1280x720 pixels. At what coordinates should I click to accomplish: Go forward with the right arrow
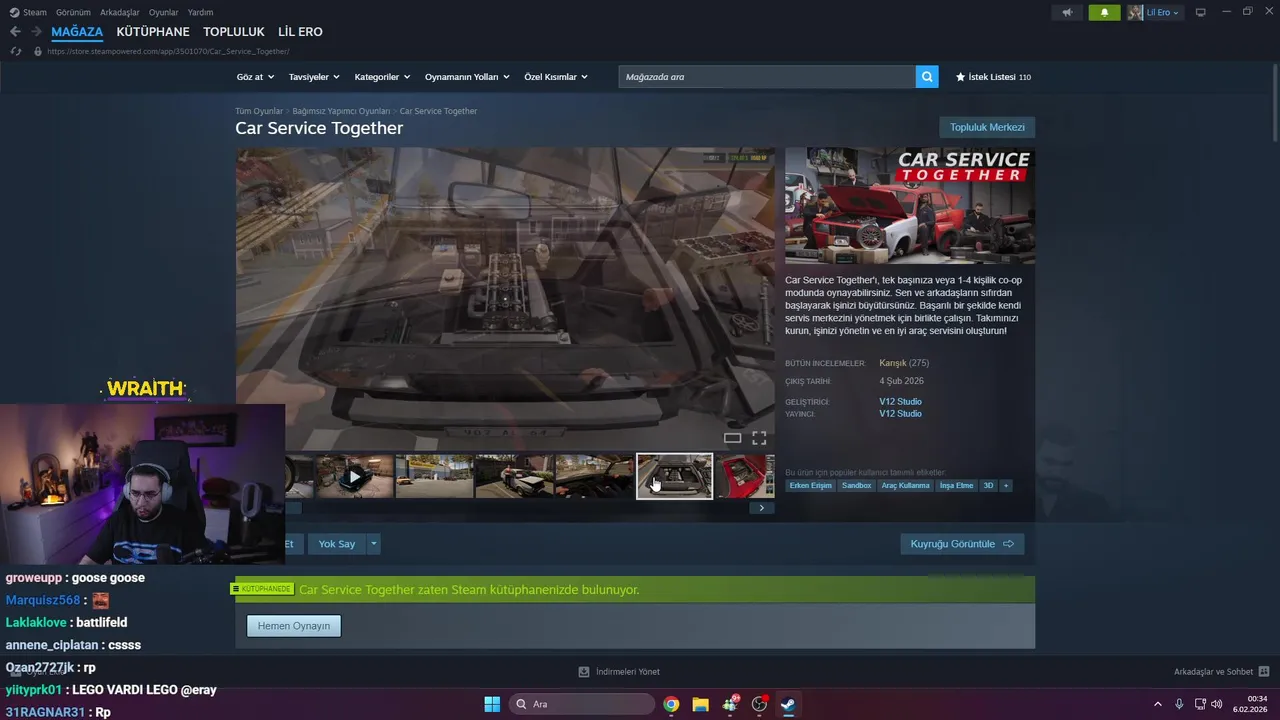[36, 32]
